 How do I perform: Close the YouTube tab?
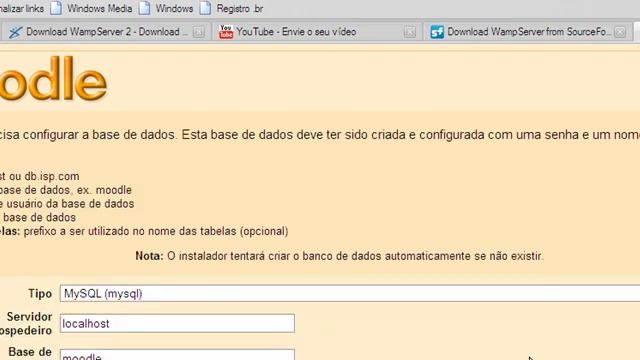[410, 32]
